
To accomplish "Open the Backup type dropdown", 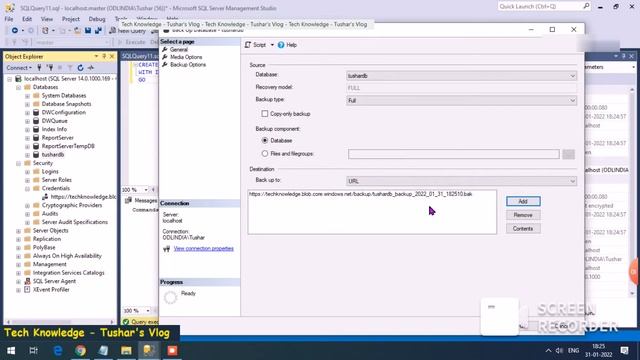I will pyautogui.click(x=461, y=100).
